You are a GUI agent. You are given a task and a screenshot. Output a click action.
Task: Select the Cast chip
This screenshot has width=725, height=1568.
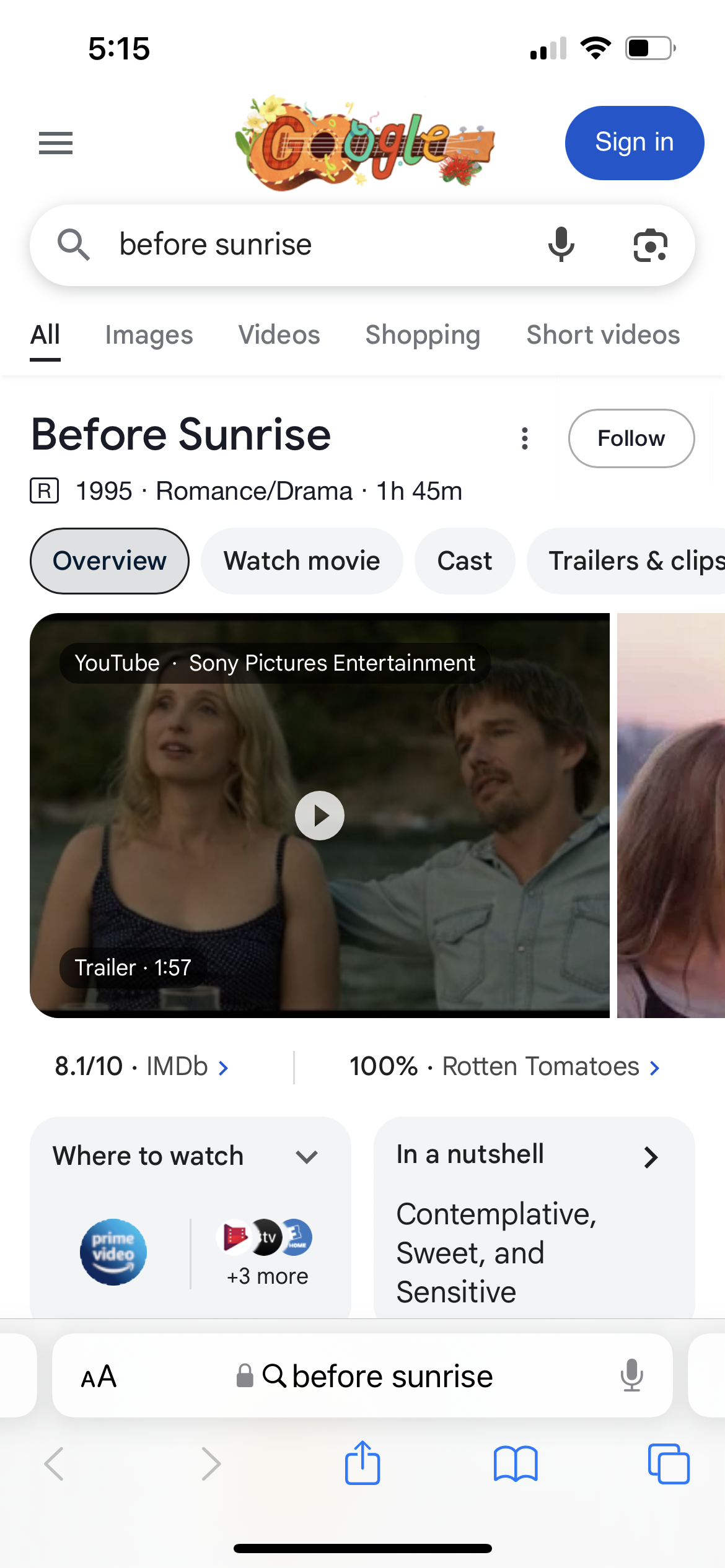(465, 561)
